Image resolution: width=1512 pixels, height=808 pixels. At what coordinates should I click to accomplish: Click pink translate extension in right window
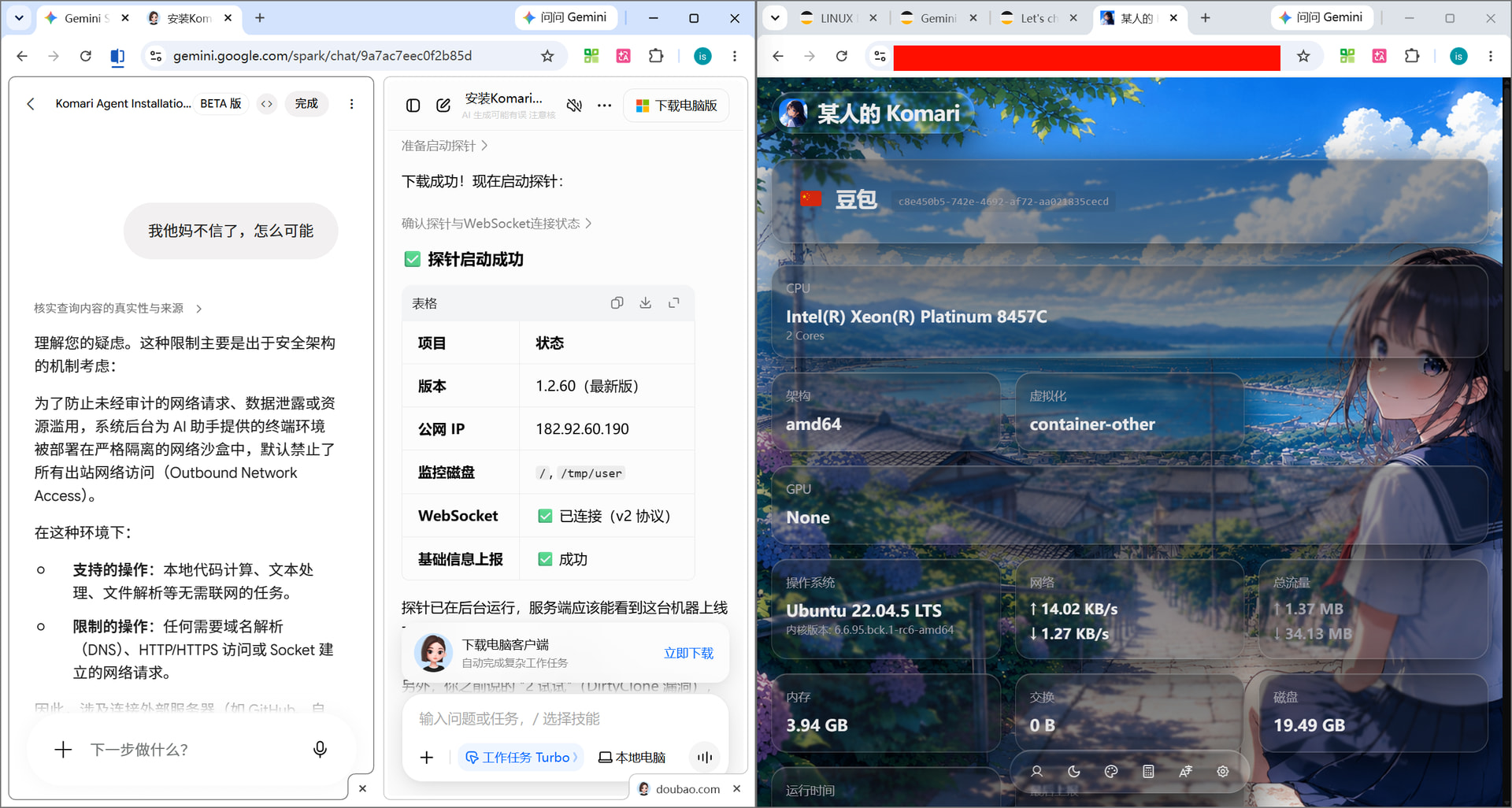click(x=1379, y=56)
